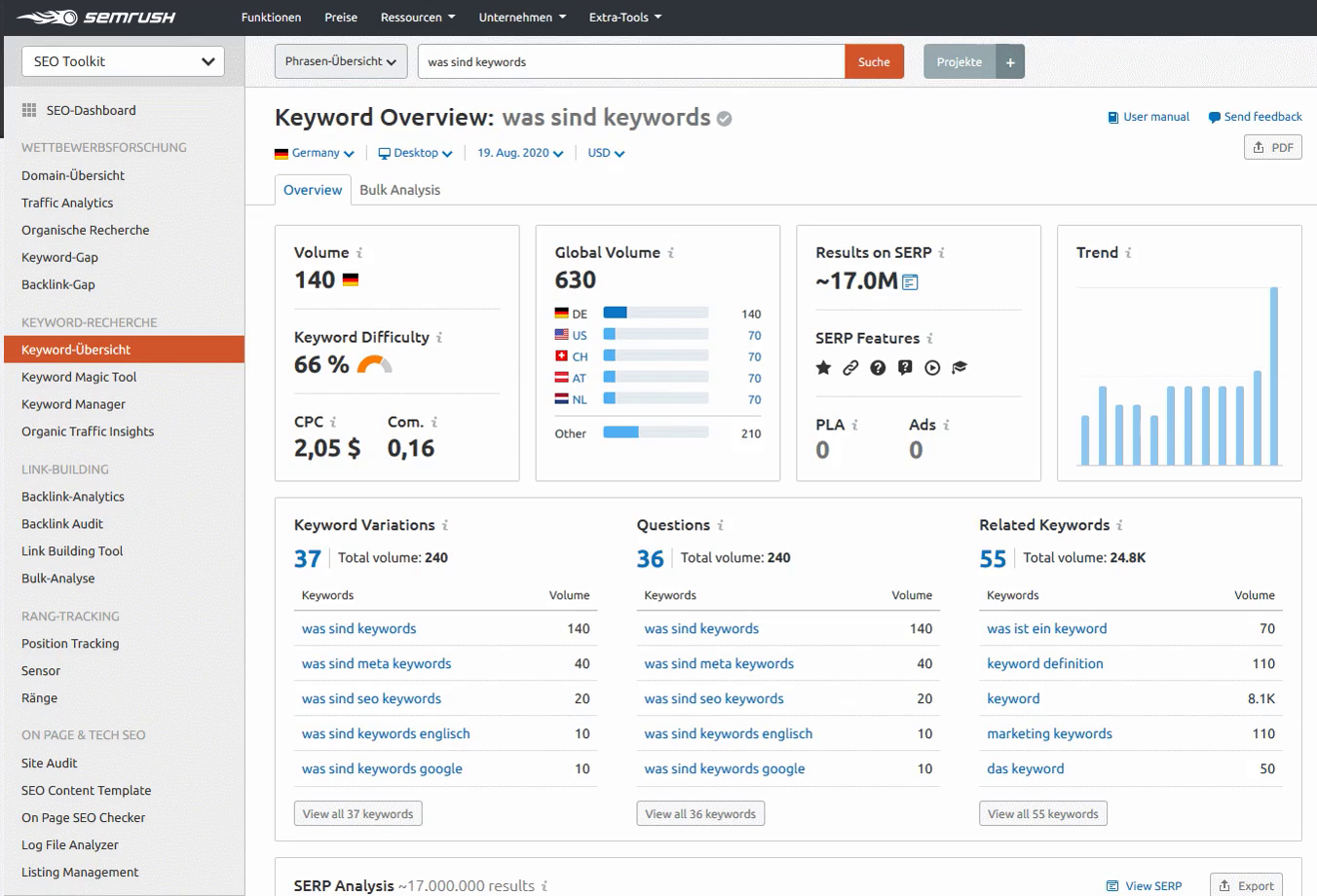Click the tallest bar in Trend chart

tap(1274, 376)
